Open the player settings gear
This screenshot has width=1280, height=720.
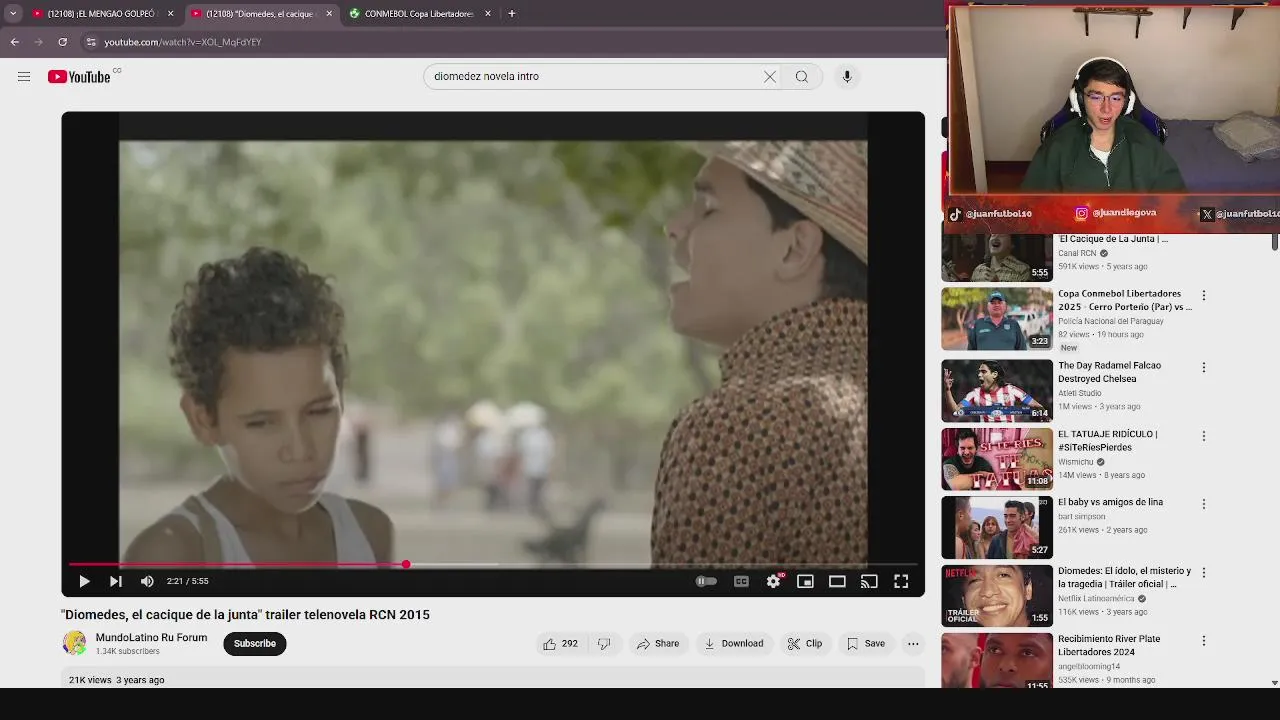click(774, 581)
